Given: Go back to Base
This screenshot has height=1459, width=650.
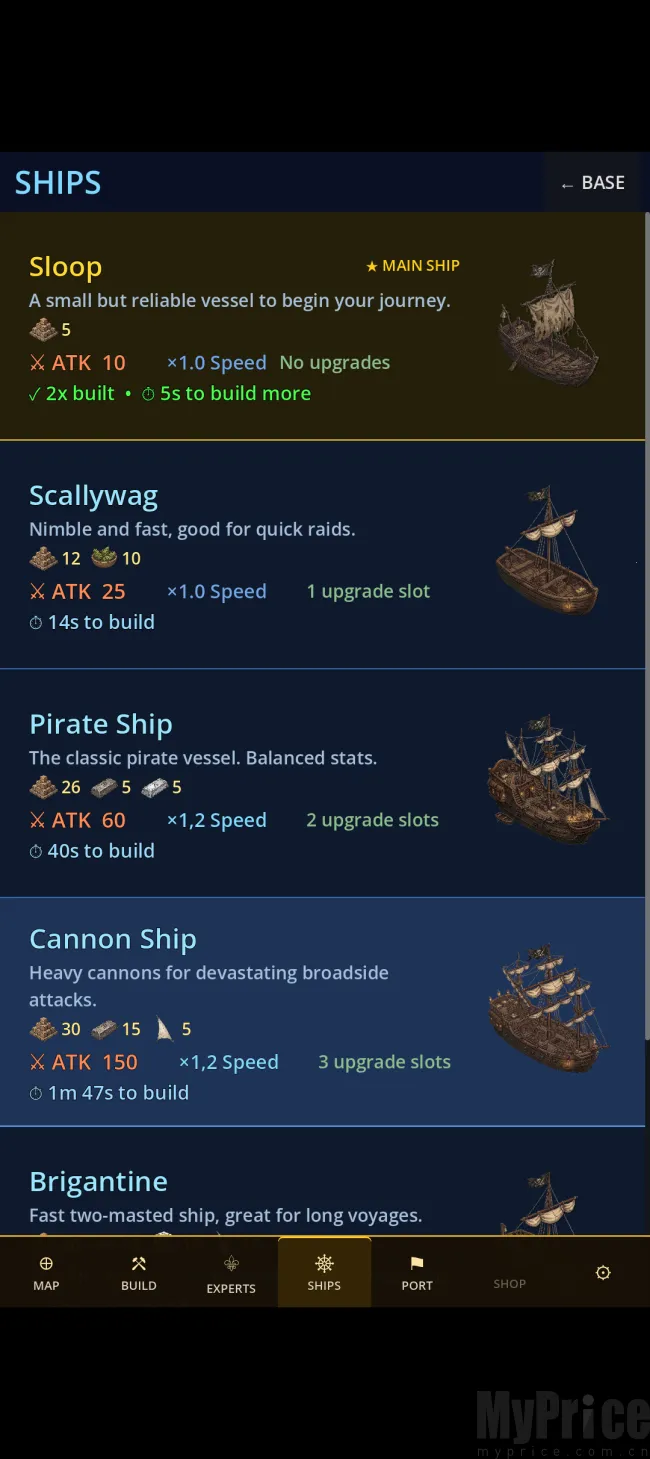Looking at the screenshot, I should tap(593, 183).
